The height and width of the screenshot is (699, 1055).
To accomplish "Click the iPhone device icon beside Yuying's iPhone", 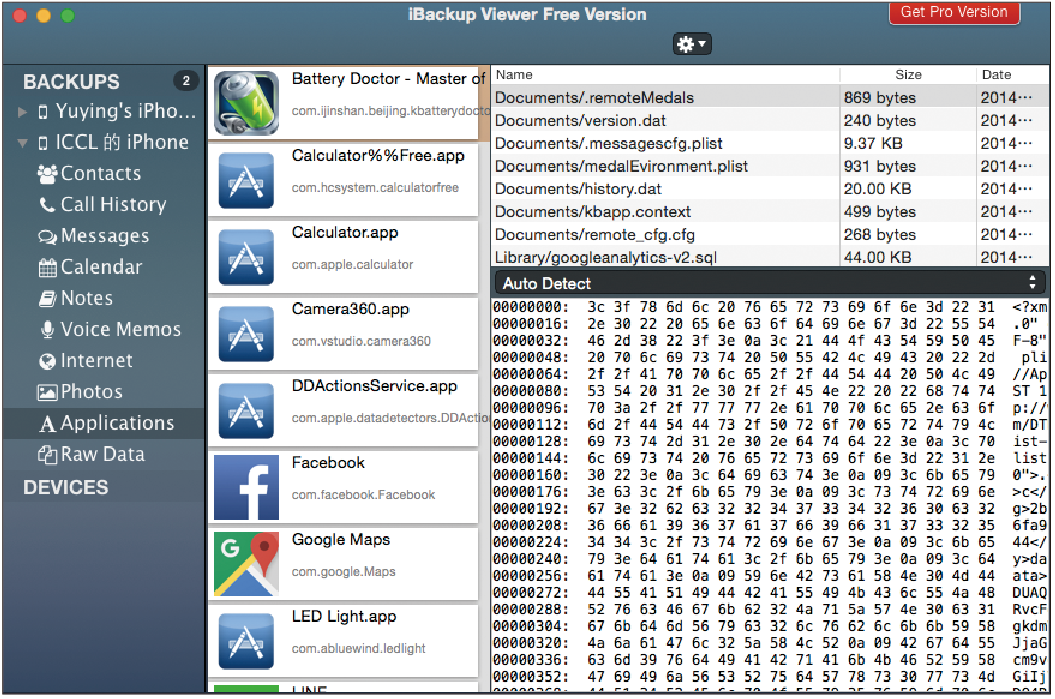I will [43, 112].
